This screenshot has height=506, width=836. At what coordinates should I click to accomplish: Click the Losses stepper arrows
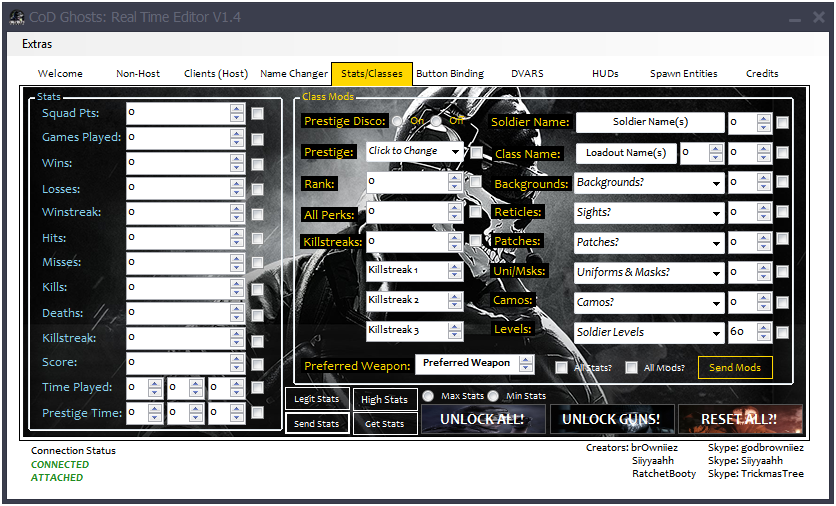237,188
